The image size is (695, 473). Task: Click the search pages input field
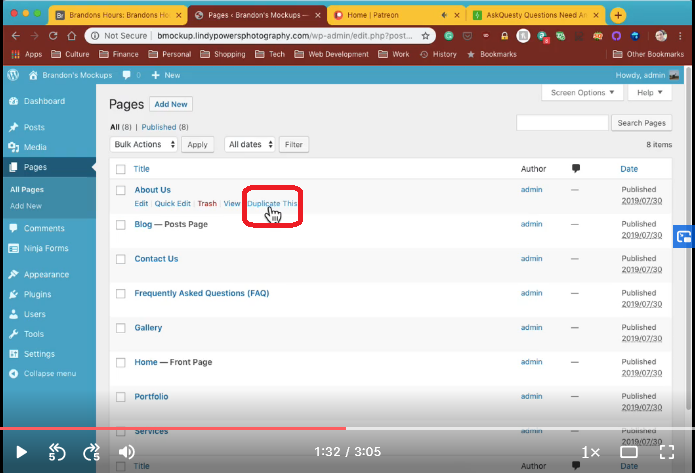pyautogui.click(x=562, y=123)
